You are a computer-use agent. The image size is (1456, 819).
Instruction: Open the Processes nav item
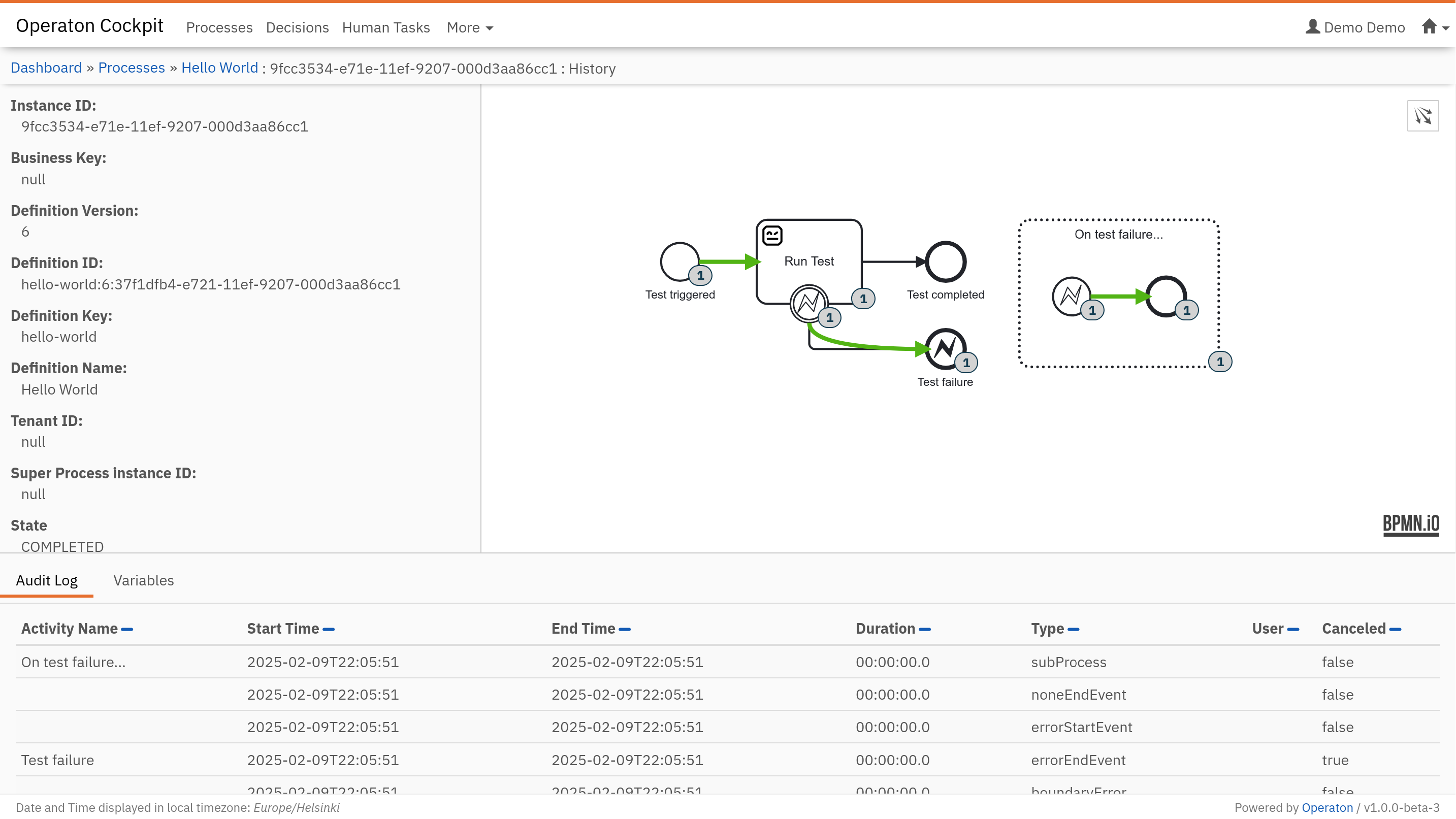pyautogui.click(x=219, y=27)
